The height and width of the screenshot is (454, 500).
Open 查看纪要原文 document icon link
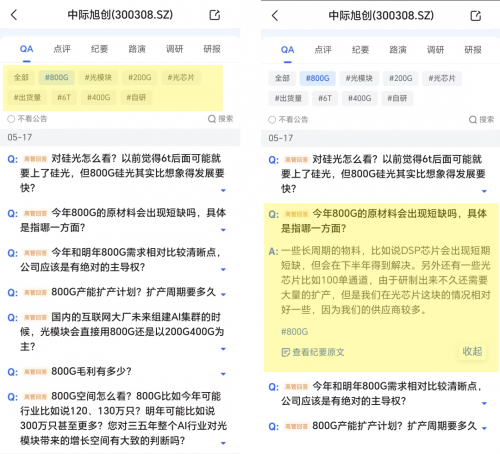313,352
